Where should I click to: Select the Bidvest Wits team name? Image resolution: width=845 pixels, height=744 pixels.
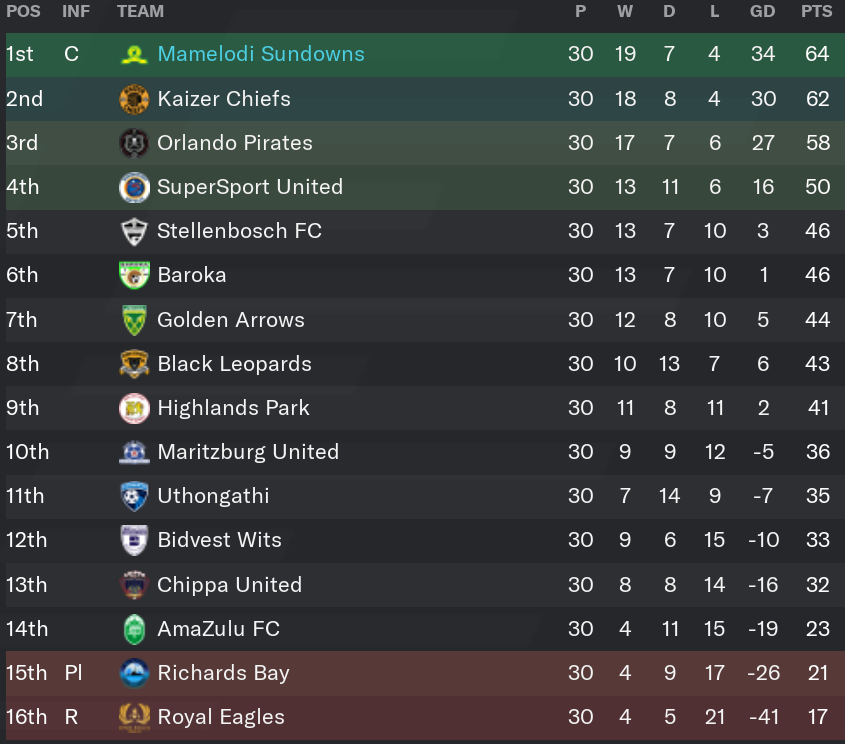(x=219, y=540)
